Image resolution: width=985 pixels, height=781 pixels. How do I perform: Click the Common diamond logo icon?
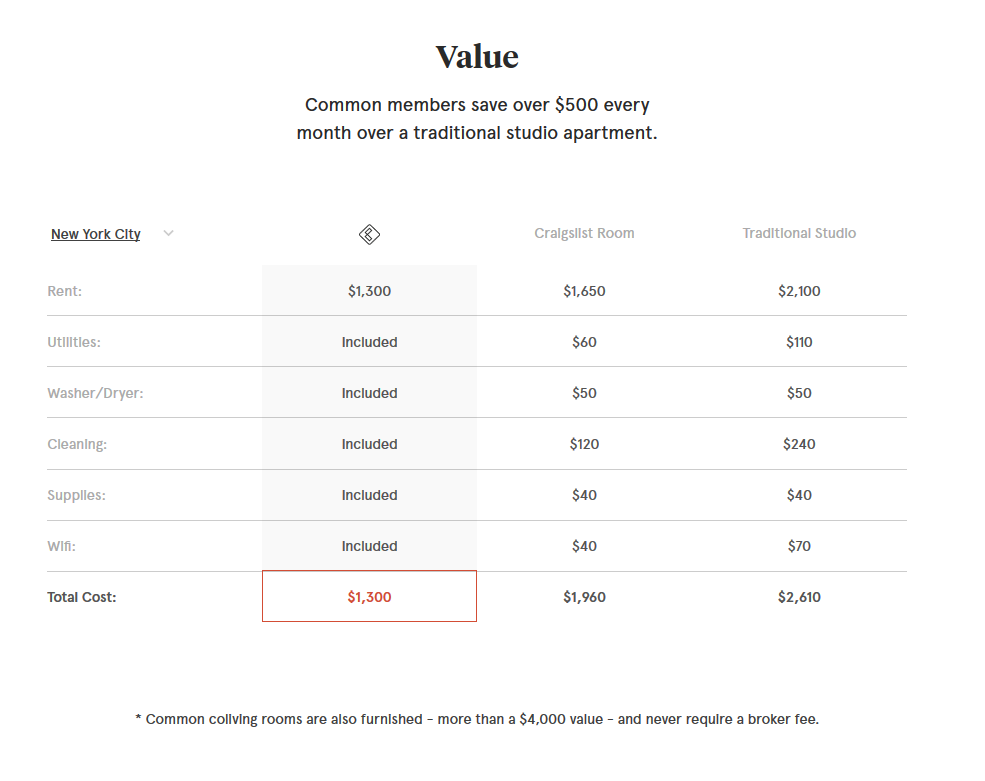(369, 234)
